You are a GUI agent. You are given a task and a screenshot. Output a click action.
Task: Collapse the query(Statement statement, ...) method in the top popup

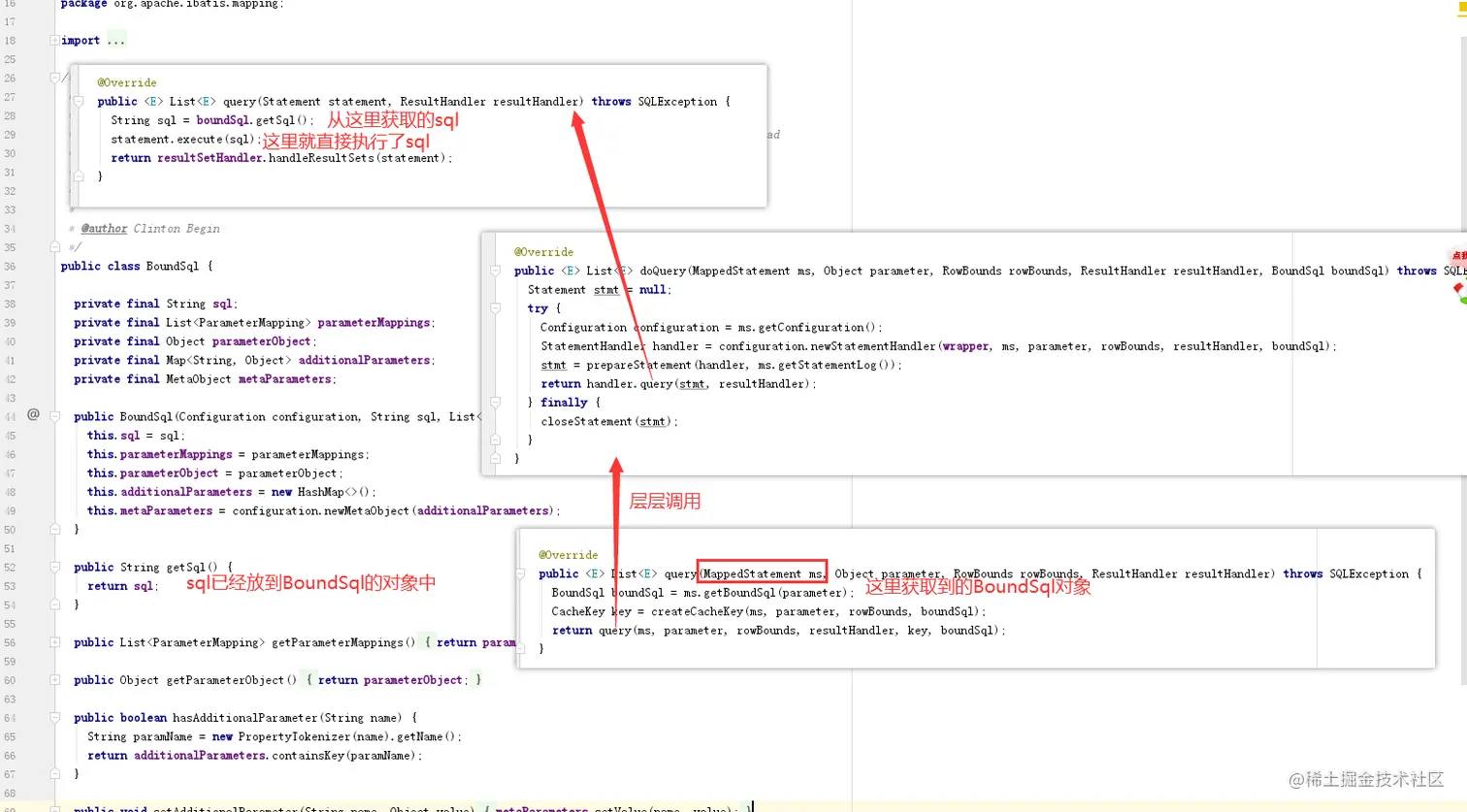point(79,101)
